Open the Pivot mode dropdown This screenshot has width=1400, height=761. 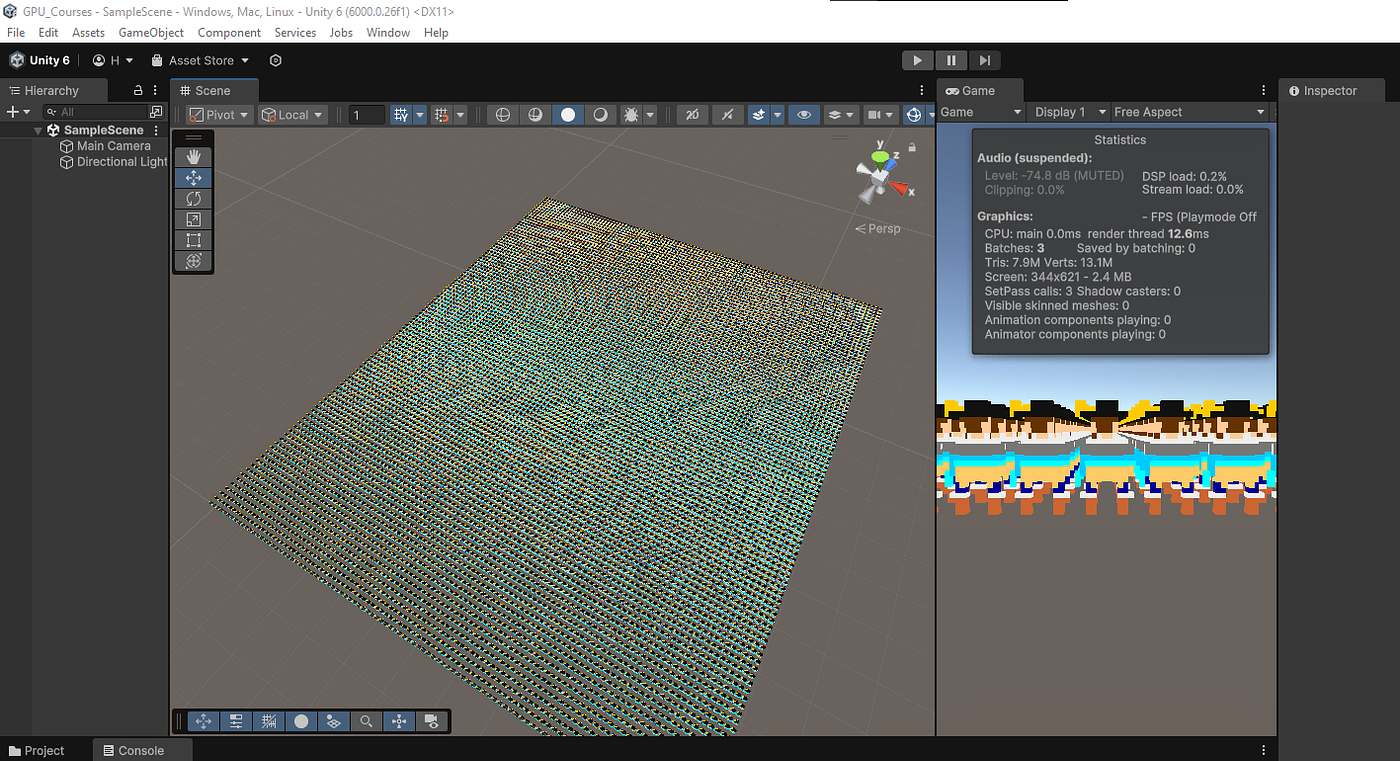[x=219, y=115]
